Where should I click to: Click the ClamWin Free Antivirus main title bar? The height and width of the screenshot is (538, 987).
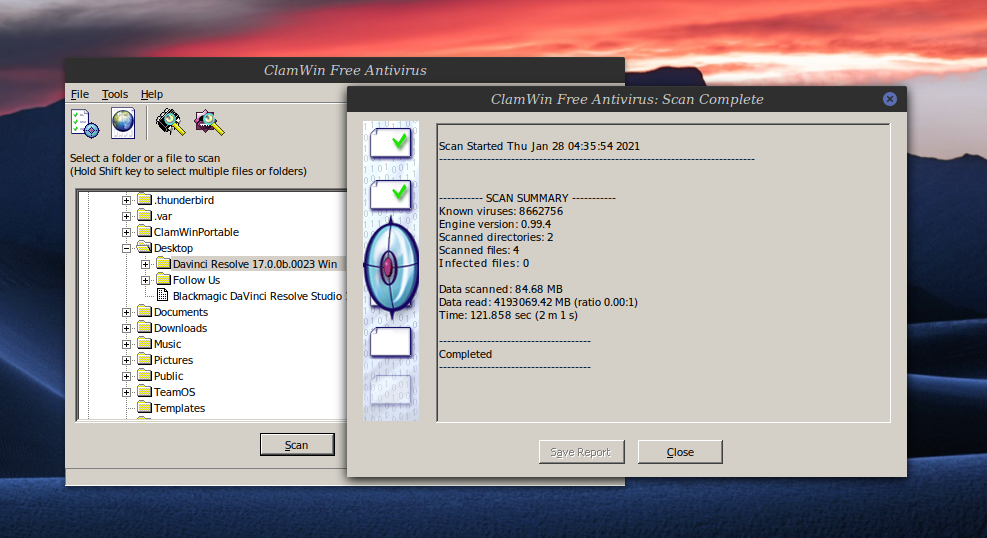pyautogui.click(x=345, y=70)
